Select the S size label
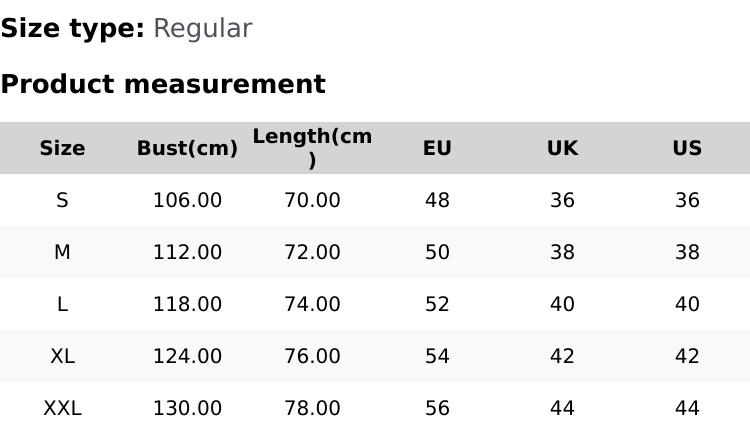 (62, 200)
